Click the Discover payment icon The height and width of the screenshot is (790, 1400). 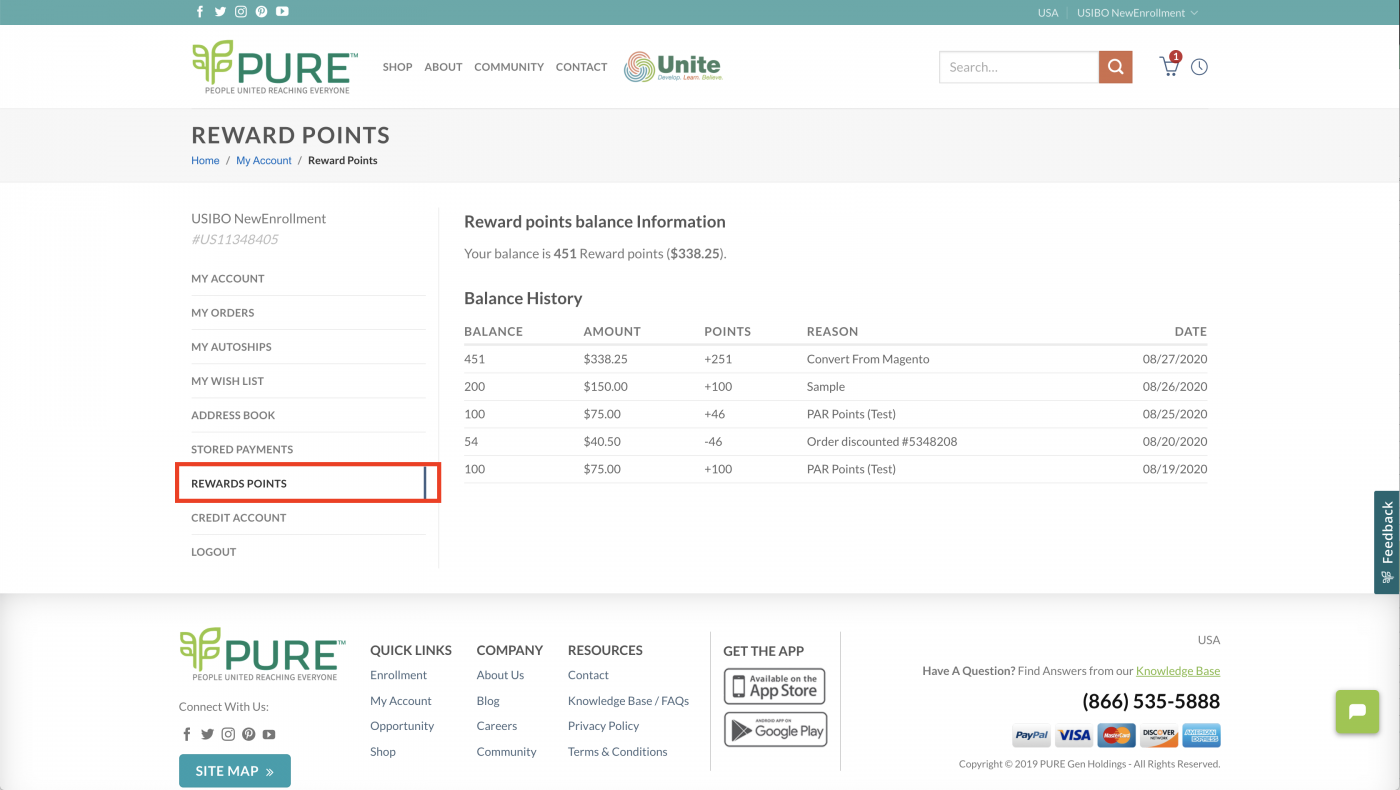click(1159, 735)
